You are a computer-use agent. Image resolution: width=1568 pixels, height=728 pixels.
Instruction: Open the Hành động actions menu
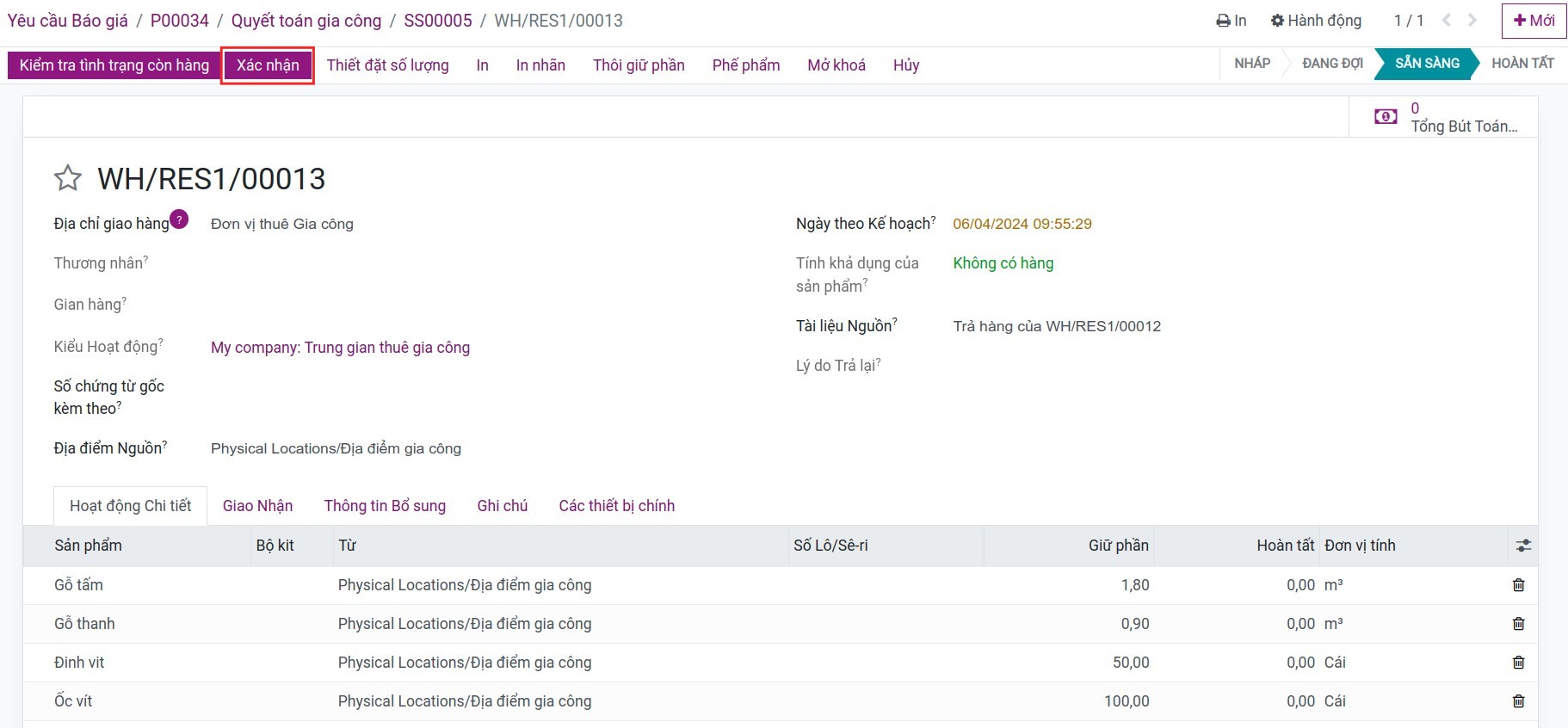point(1316,21)
